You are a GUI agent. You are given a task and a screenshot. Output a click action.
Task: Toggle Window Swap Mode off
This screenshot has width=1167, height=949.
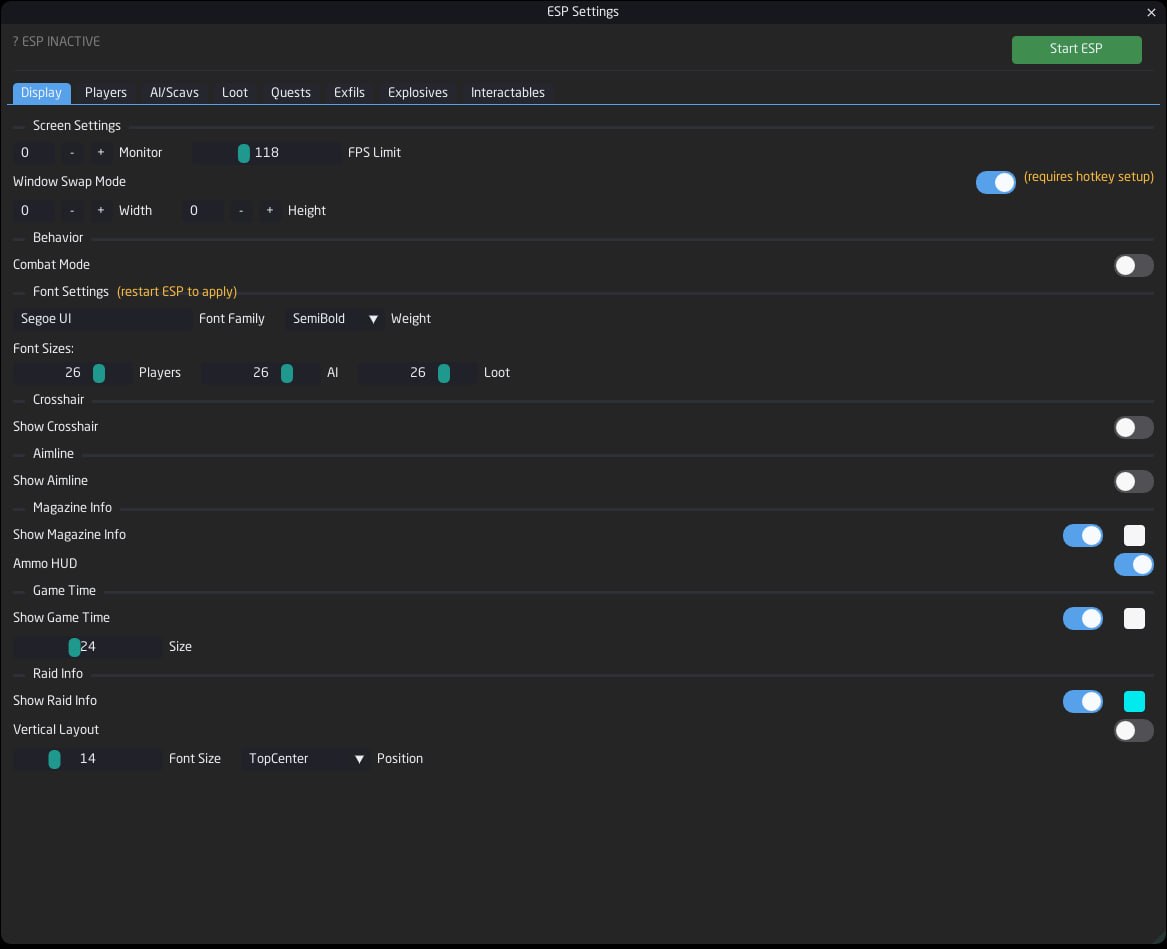pos(995,182)
